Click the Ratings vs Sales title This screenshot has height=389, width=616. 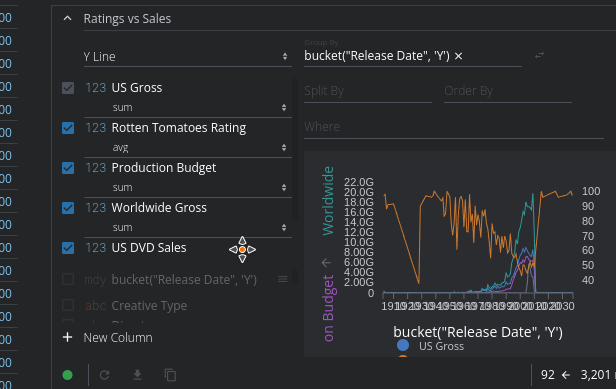click(x=127, y=18)
